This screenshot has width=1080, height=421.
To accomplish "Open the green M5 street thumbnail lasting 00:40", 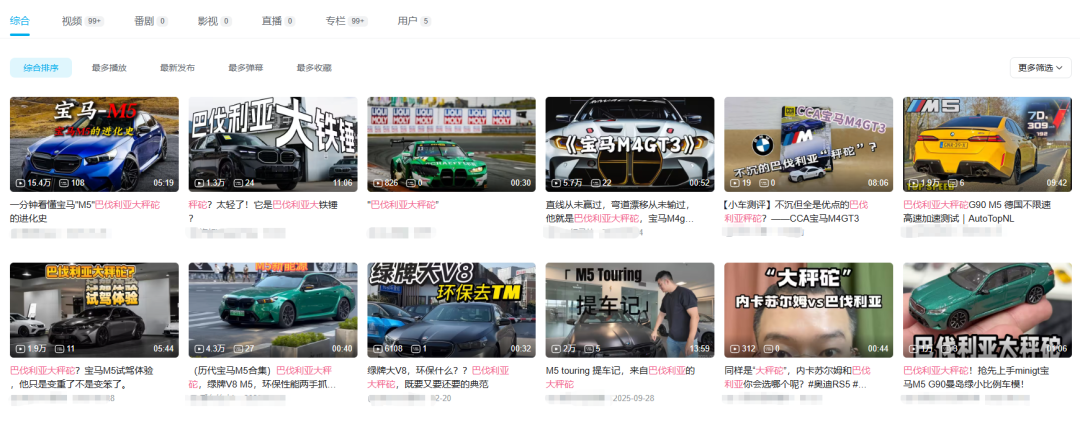I will click(273, 309).
